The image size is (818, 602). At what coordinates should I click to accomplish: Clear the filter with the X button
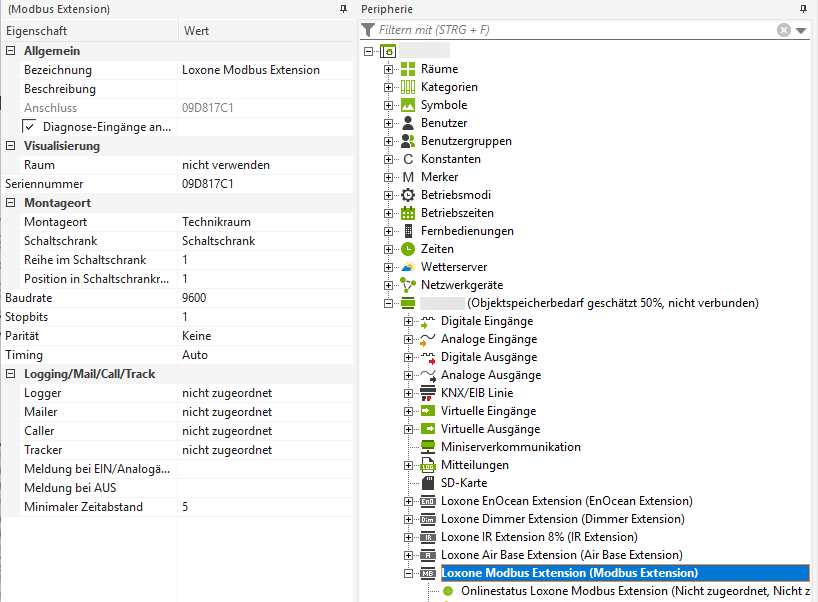[x=784, y=30]
